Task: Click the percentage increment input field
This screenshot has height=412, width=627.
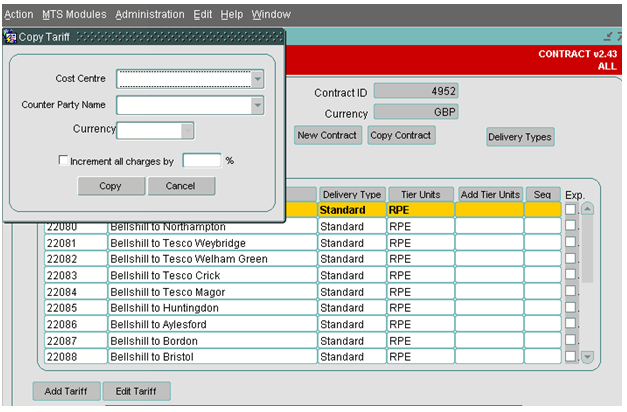Action: click(202, 160)
